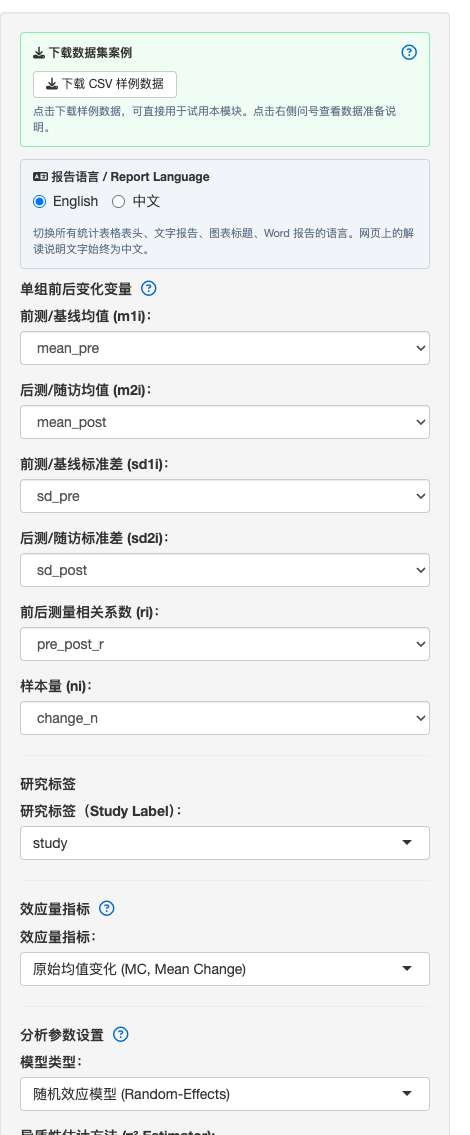This screenshot has height=1135, width=470.
Task: Expand the effect size measure selector (MC, Mean Change)
Action: click(224, 969)
